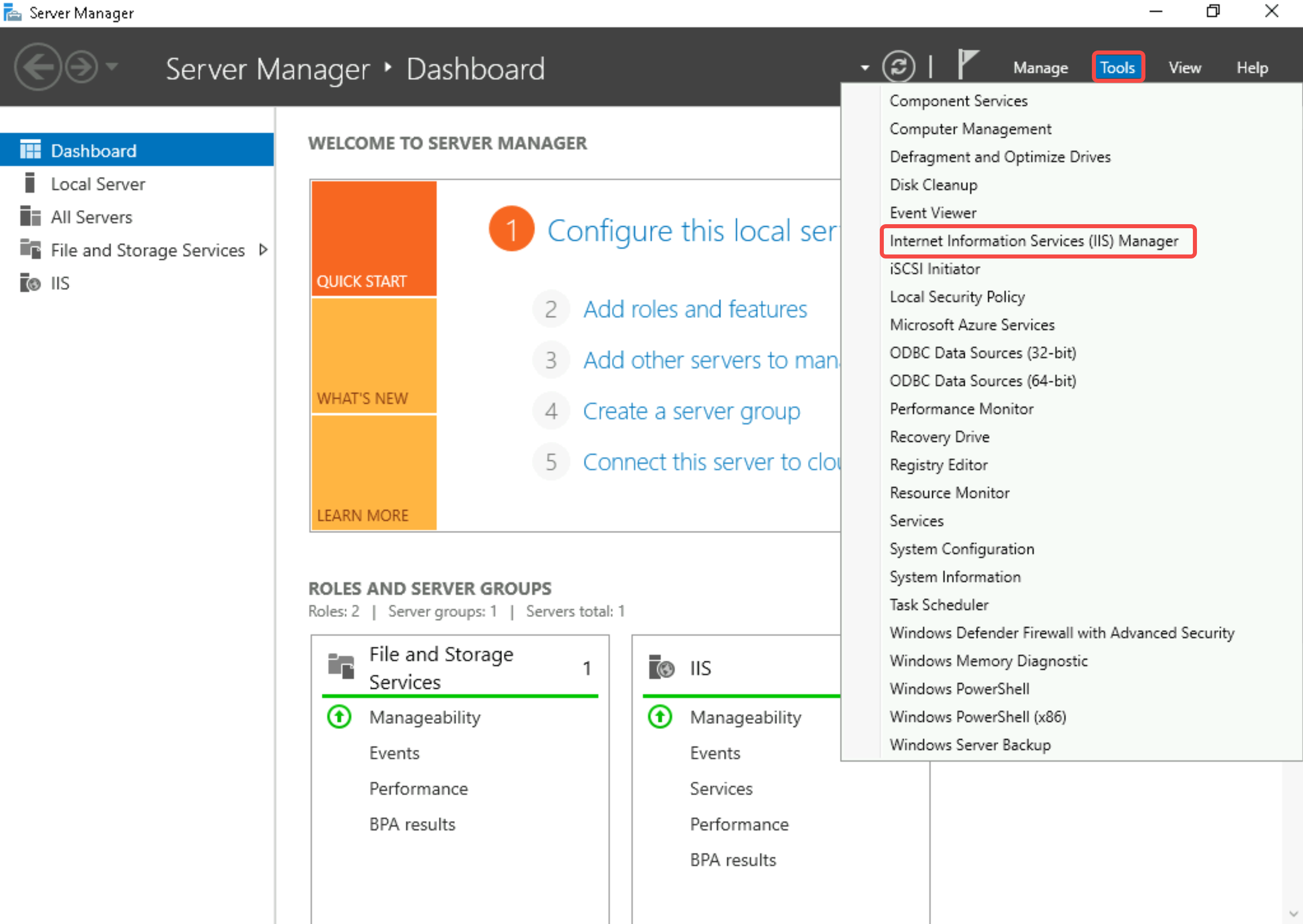This screenshot has width=1303, height=924.
Task: Open BPA results in IIS tile
Action: tap(732, 860)
